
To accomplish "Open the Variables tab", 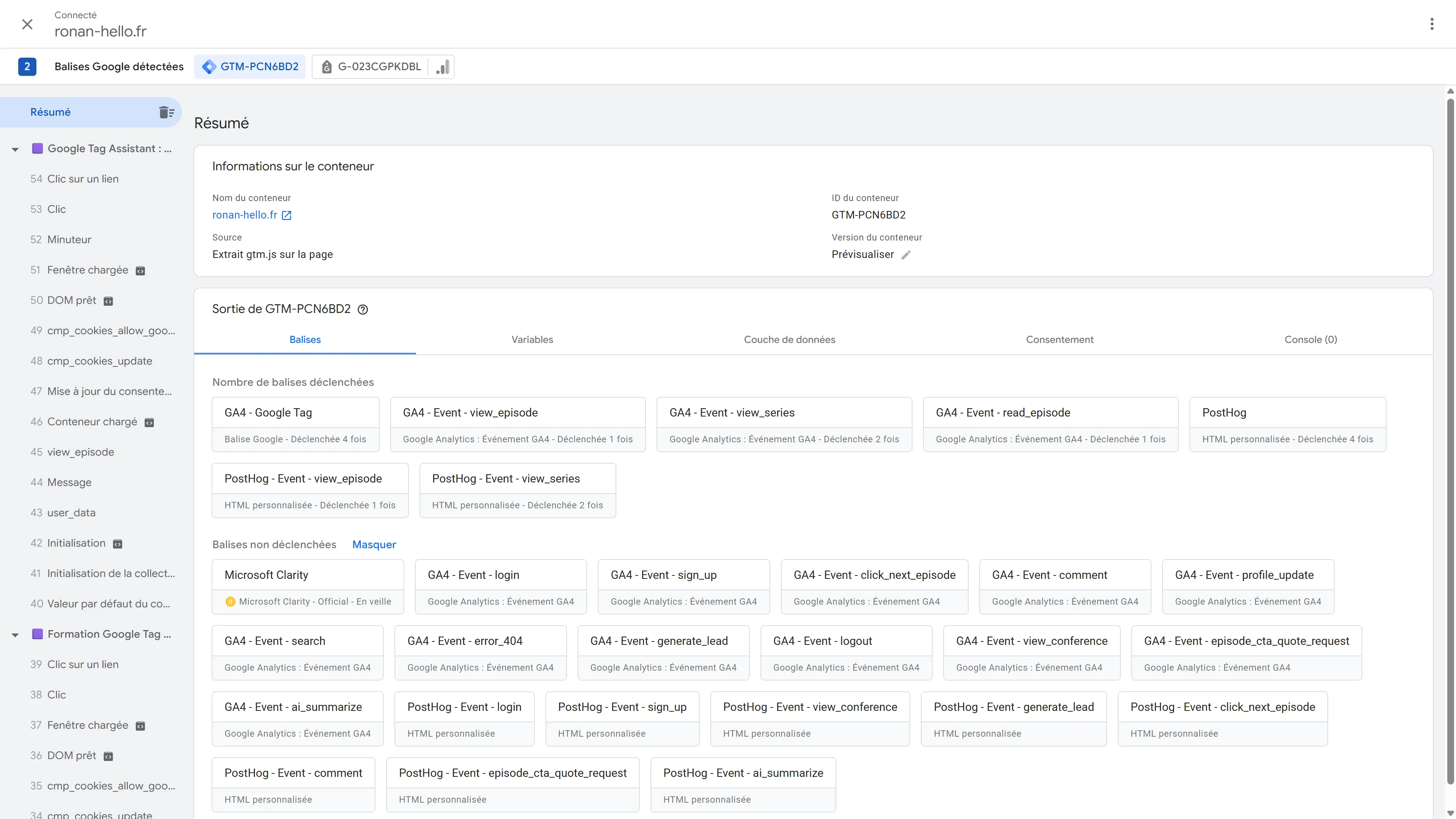I will pos(532,340).
